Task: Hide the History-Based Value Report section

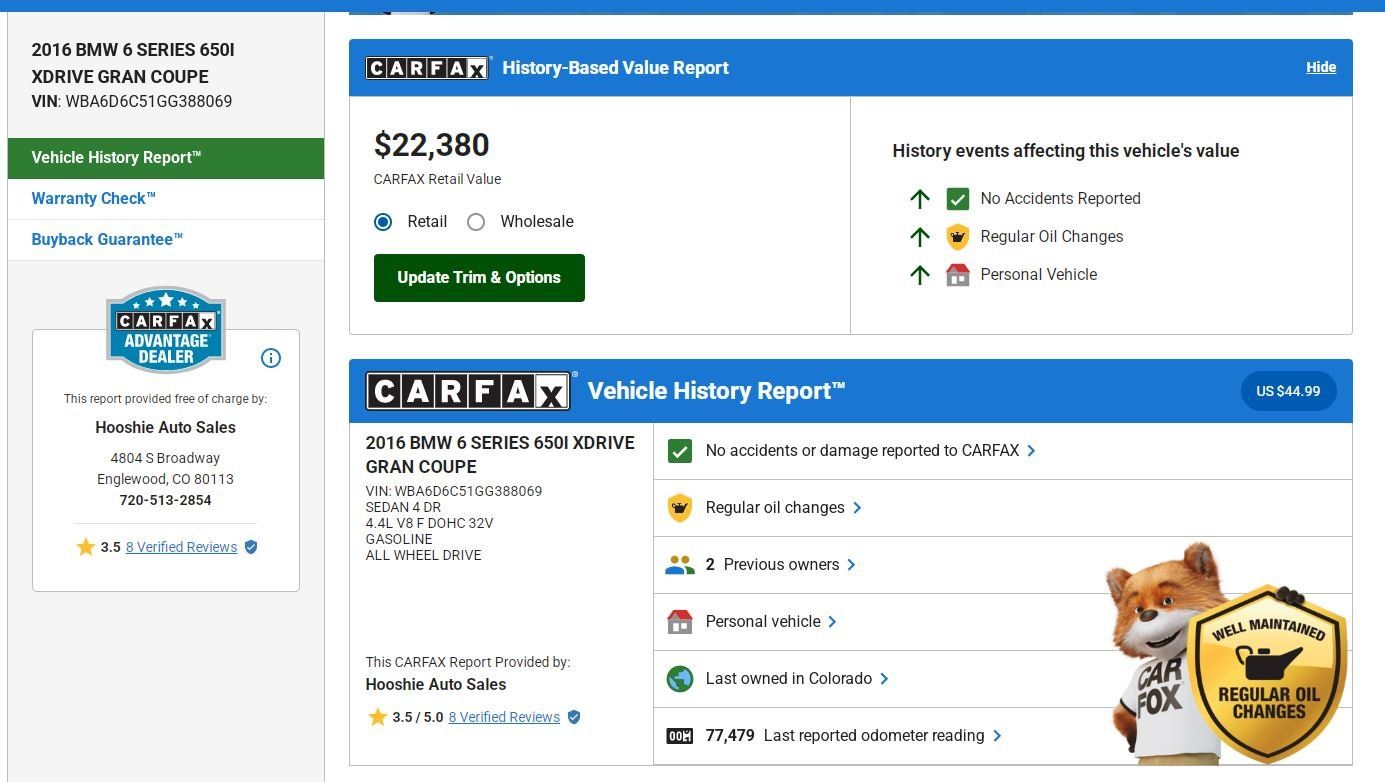Action: coord(1321,67)
